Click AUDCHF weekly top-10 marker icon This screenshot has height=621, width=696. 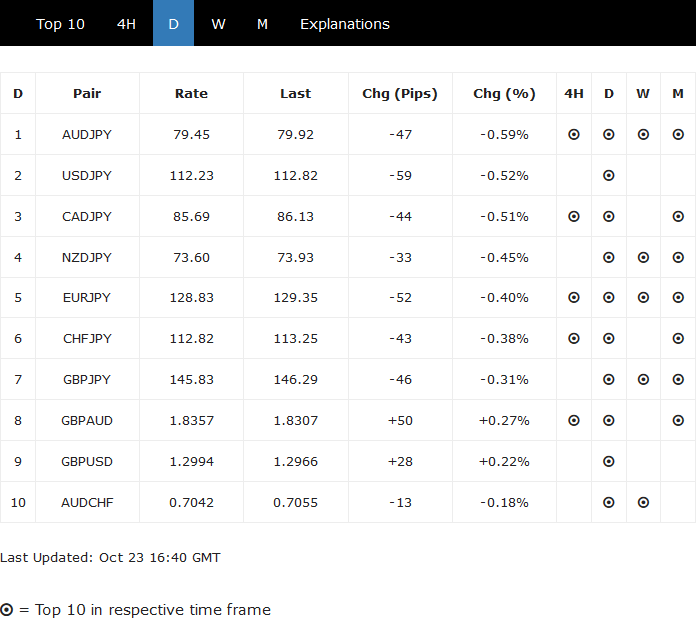pos(643,502)
